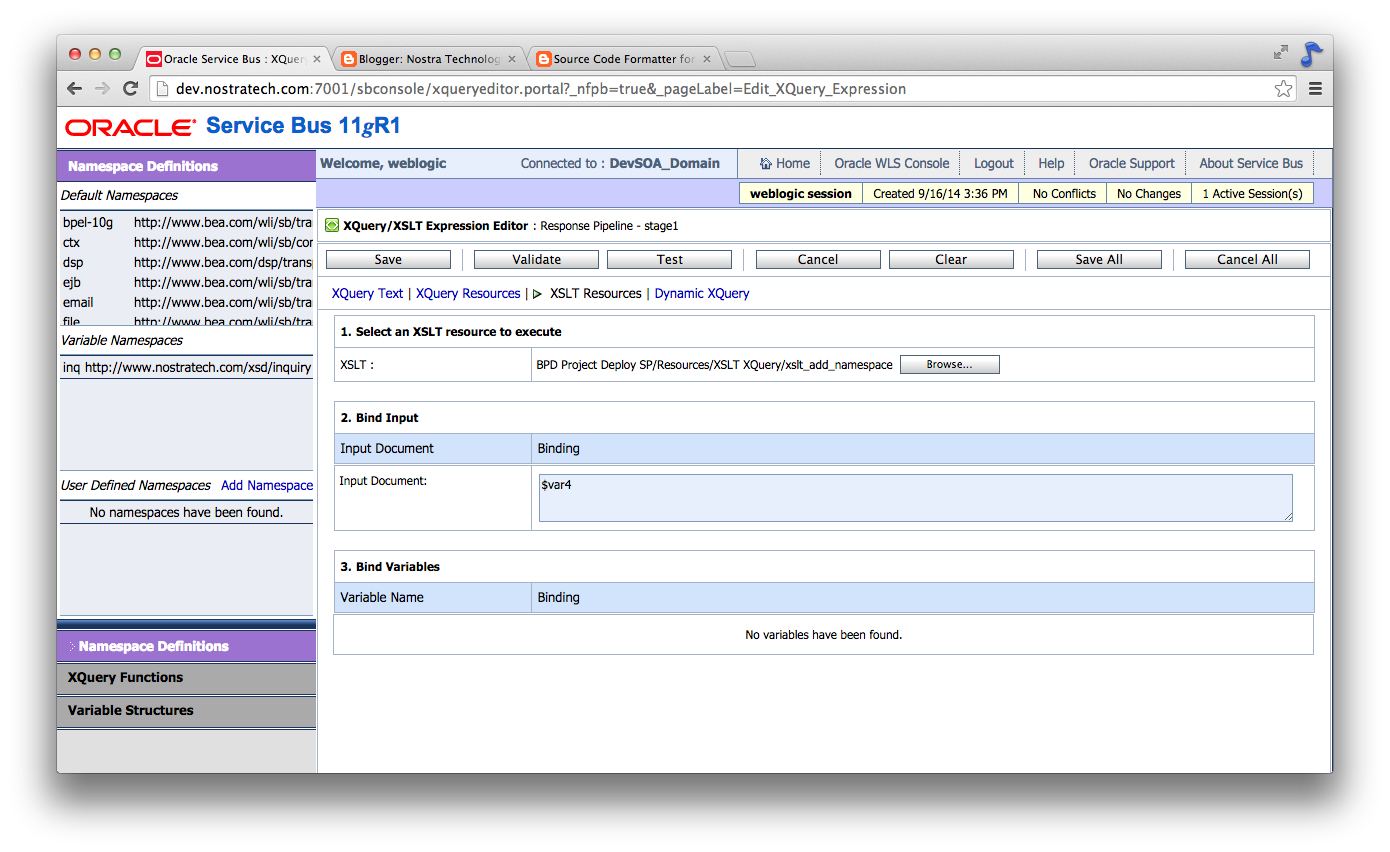Viewport: 1390px width, 852px height.
Task: Click the Validate button
Action: point(536,260)
